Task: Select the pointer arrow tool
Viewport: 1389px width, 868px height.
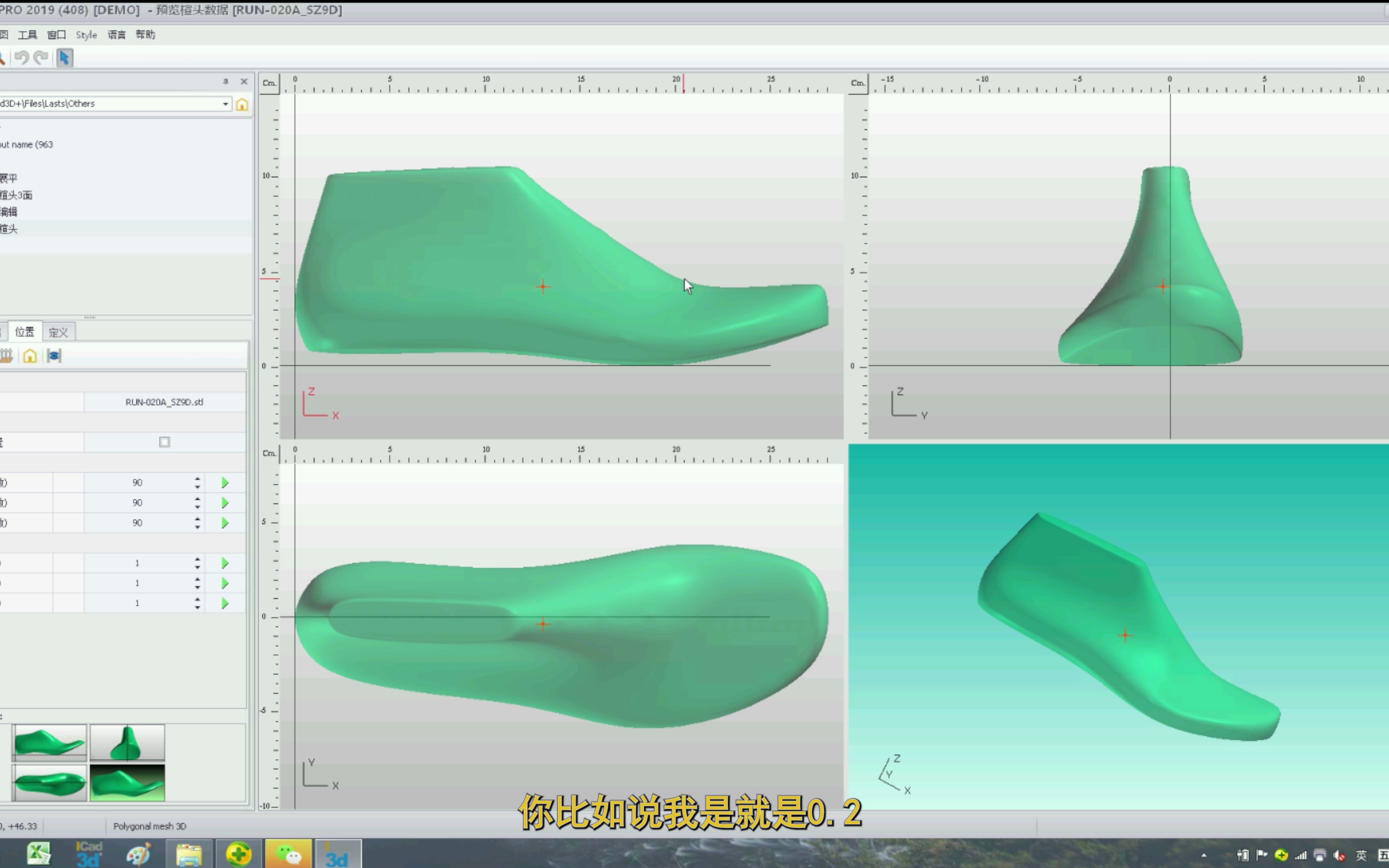Action: pyautogui.click(x=64, y=57)
